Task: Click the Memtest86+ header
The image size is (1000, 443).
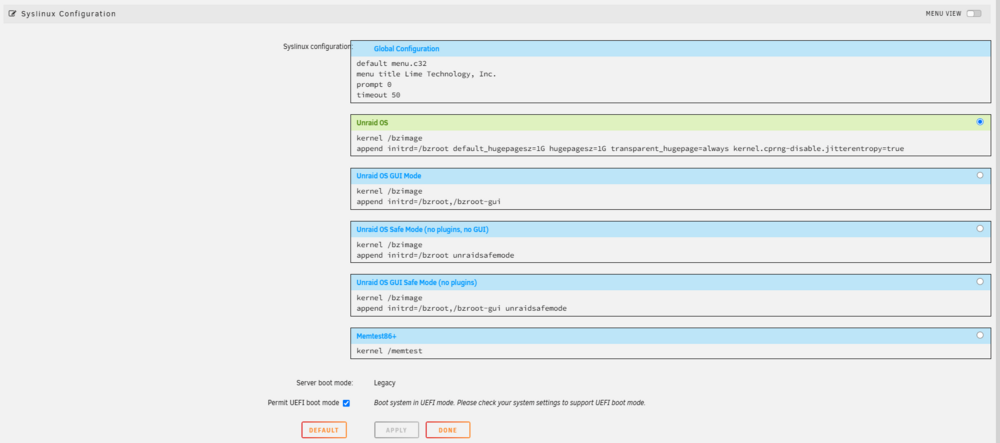Action: coord(671,335)
